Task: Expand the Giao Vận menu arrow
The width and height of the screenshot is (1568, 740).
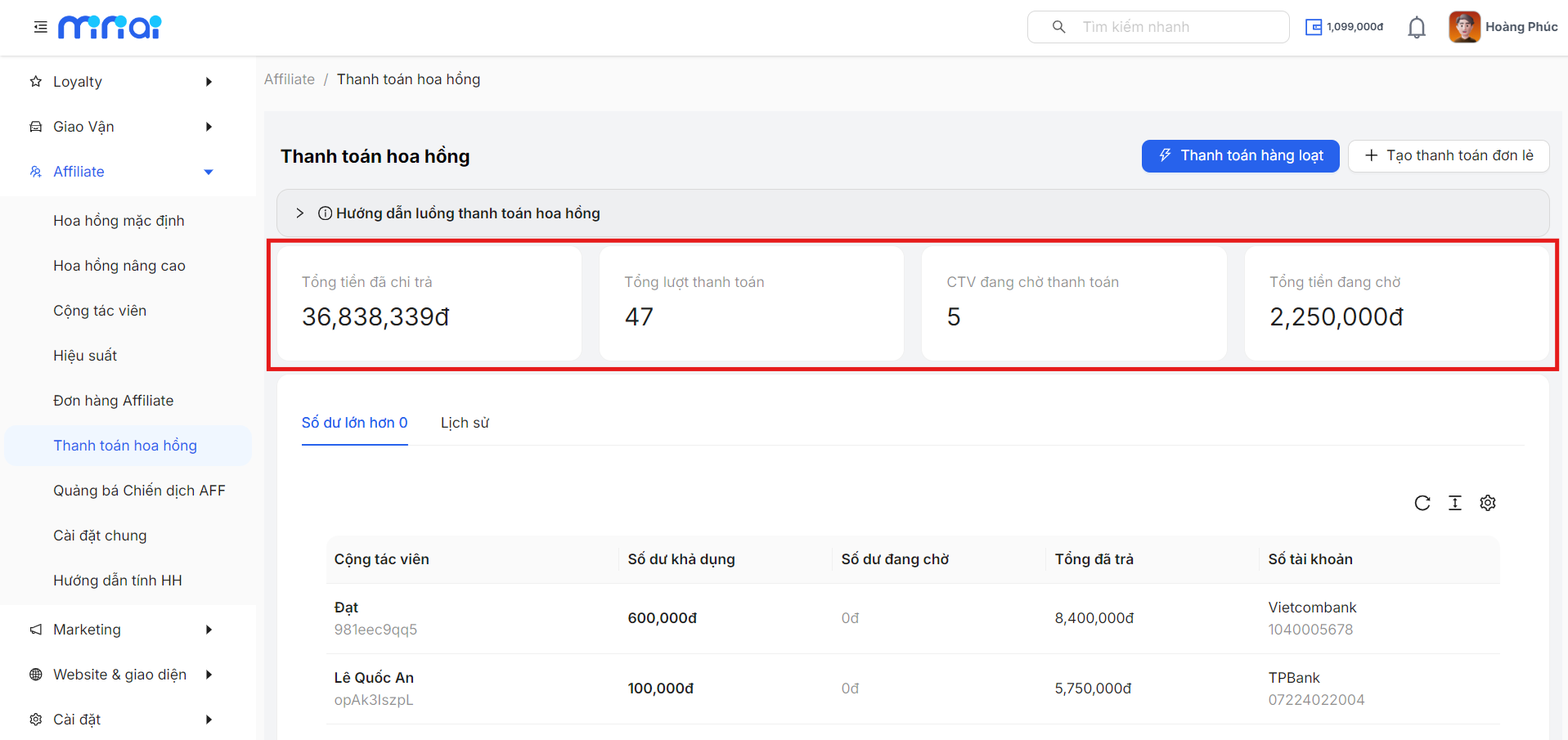Action: (209, 127)
